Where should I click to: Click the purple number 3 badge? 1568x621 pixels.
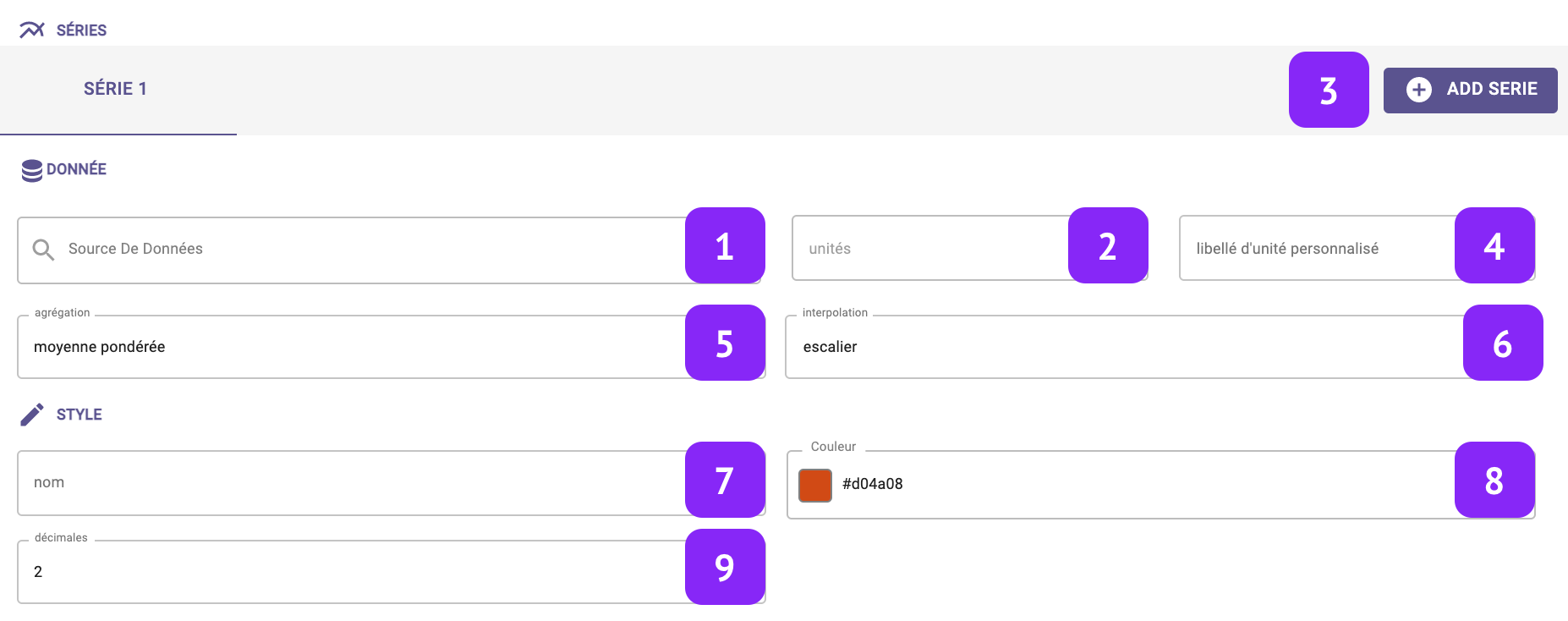[1328, 90]
